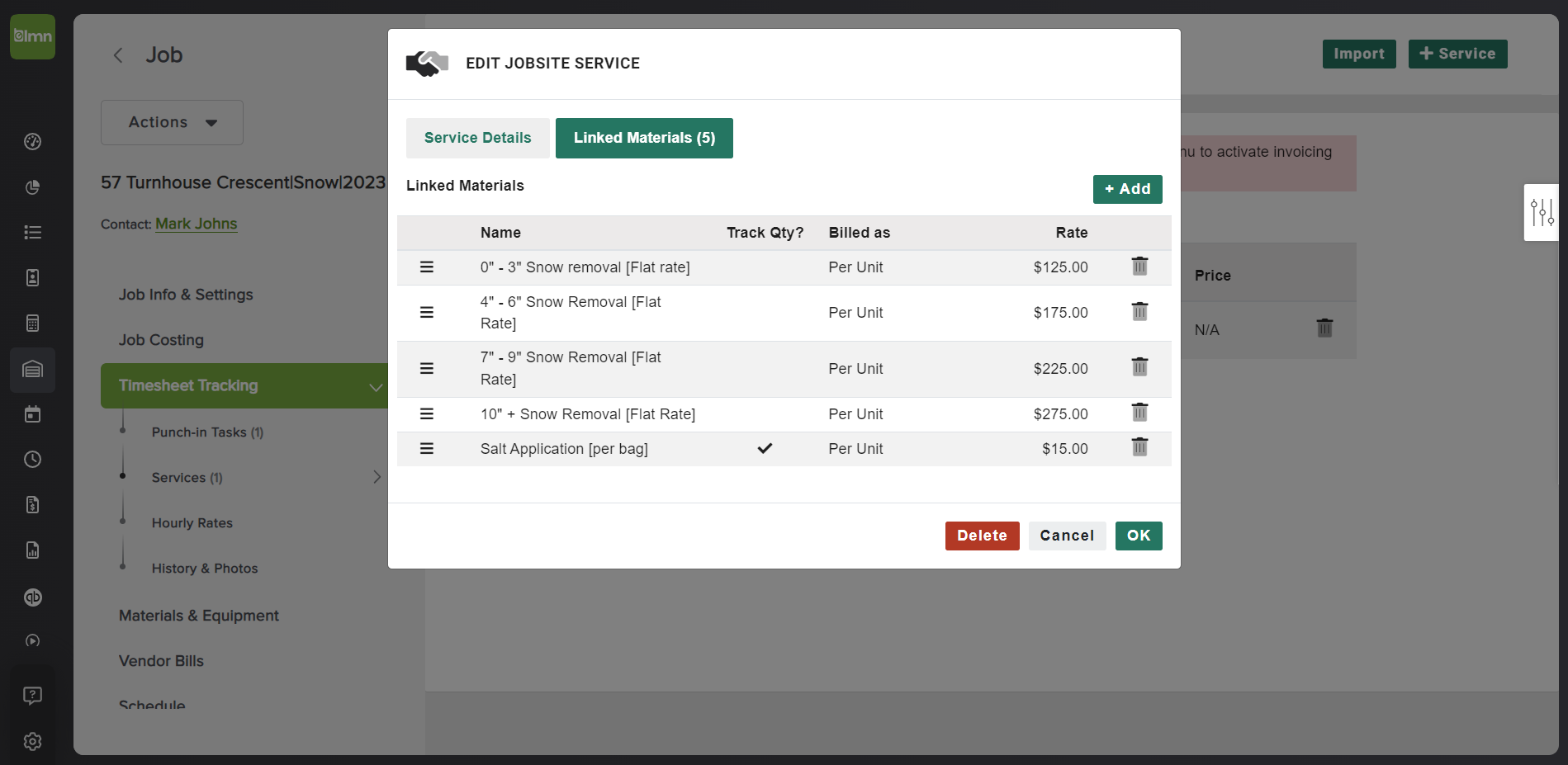1568x765 pixels.
Task: Delete the Salt Application material row
Action: coord(1139,447)
